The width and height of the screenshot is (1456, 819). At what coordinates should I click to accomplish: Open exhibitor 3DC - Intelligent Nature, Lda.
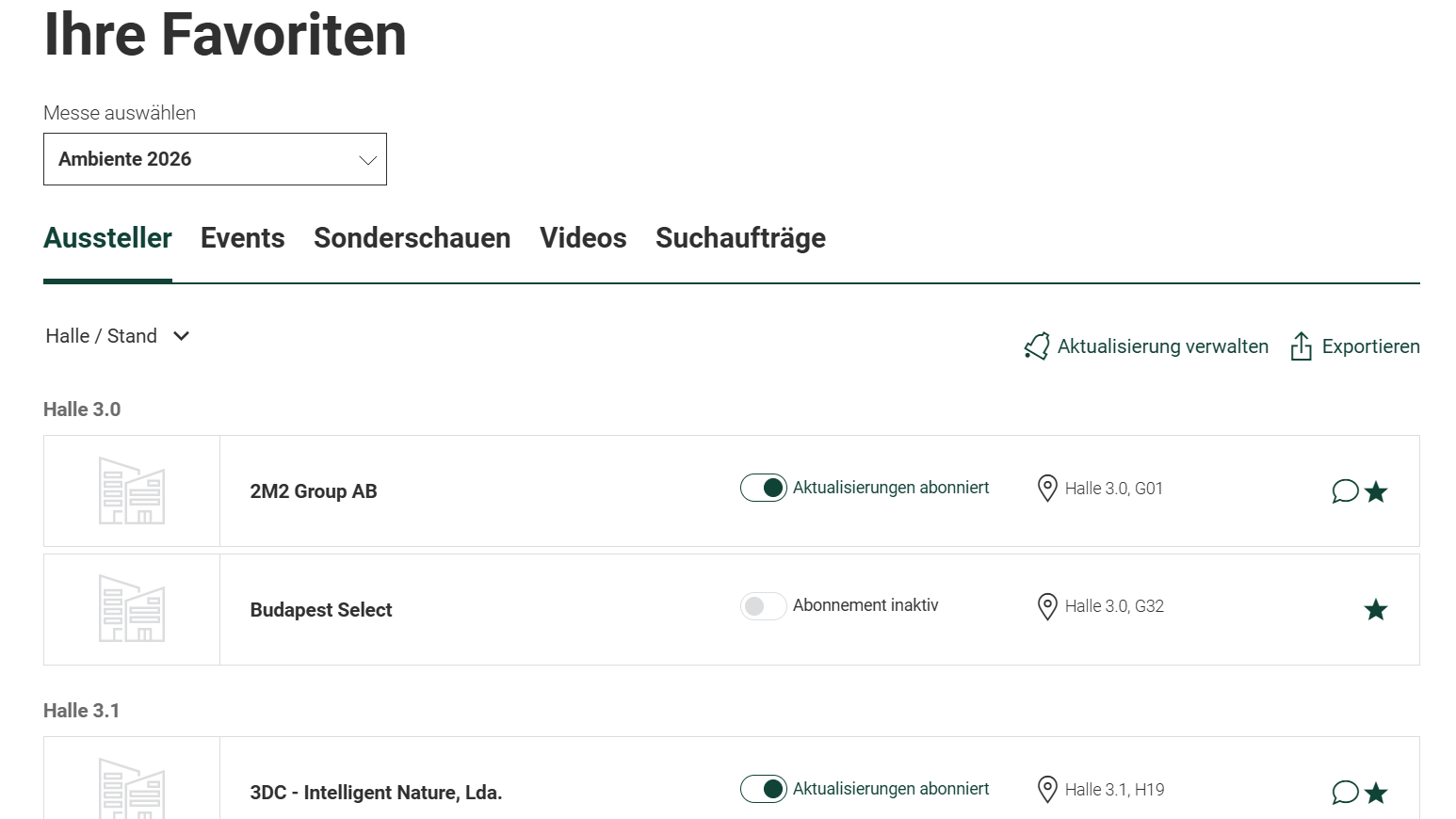(376, 793)
